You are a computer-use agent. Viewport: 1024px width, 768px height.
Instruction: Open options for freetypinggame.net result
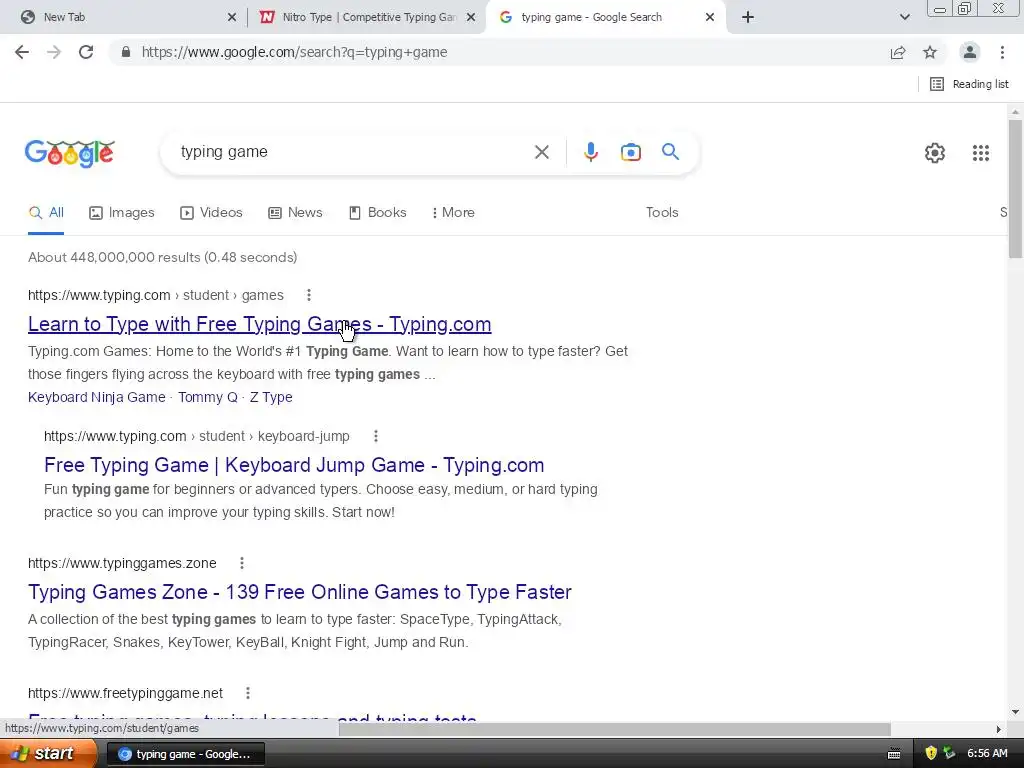pyautogui.click(x=248, y=694)
